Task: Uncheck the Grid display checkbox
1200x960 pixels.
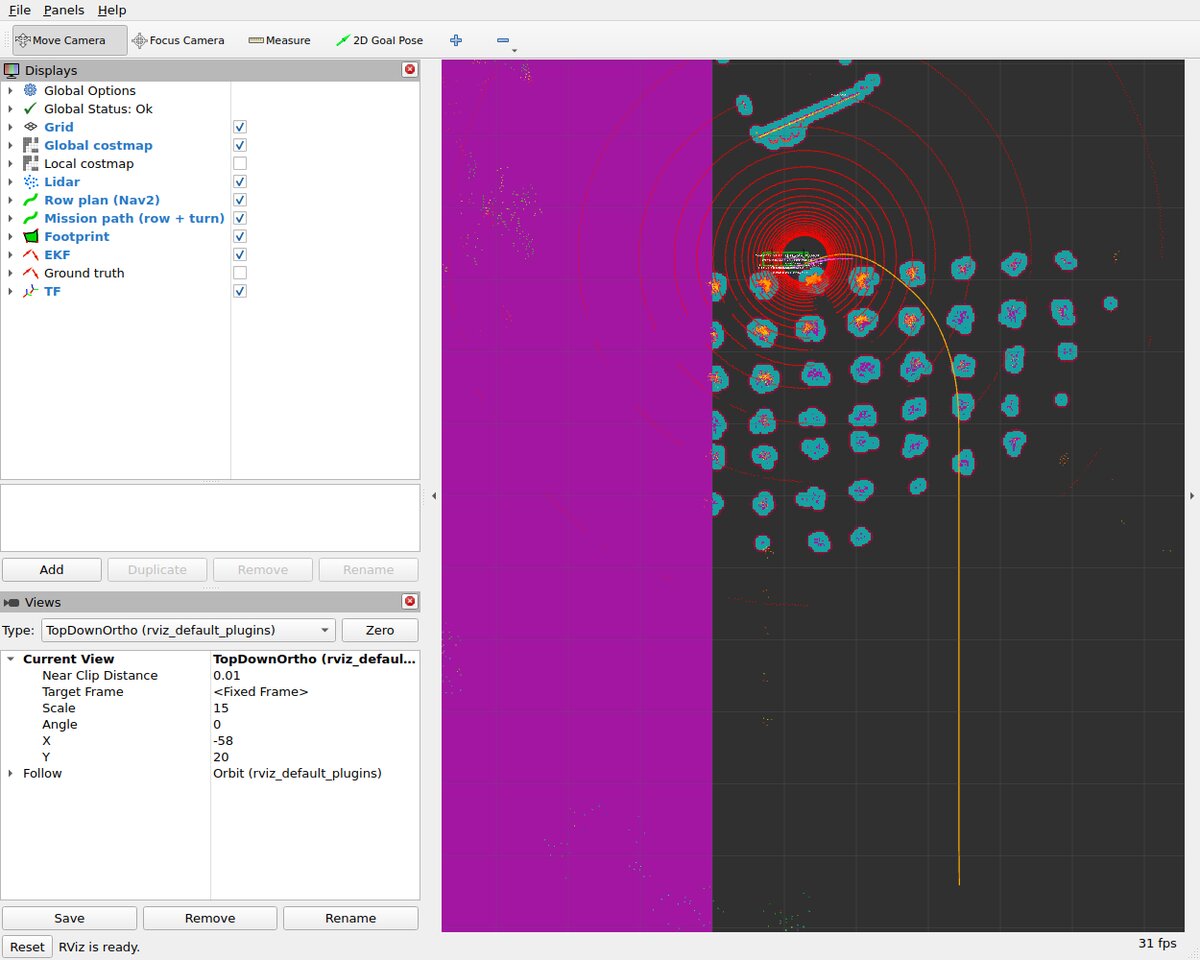Action: tap(240, 127)
